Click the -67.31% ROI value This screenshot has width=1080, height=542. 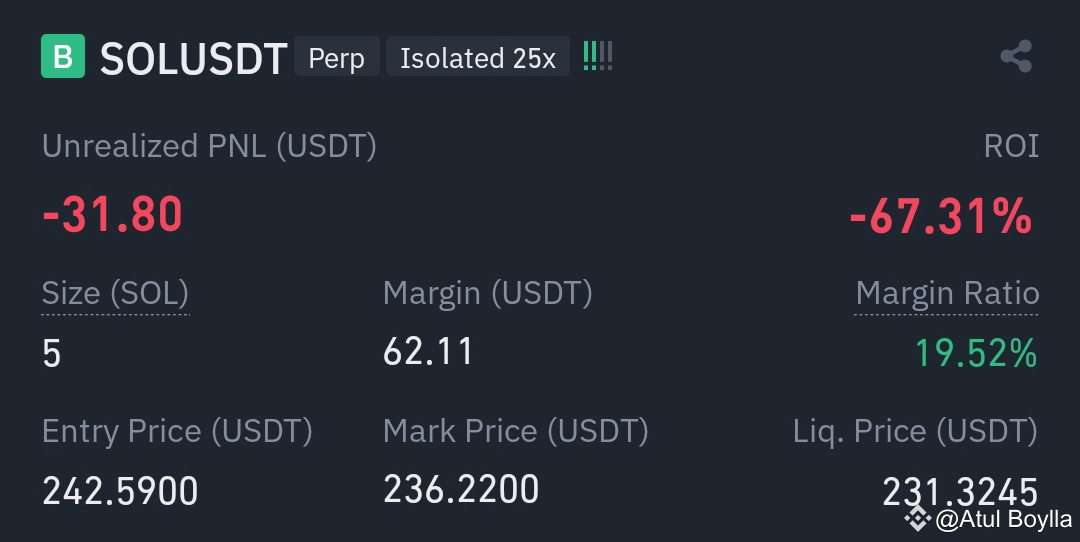[x=942, y=217]
